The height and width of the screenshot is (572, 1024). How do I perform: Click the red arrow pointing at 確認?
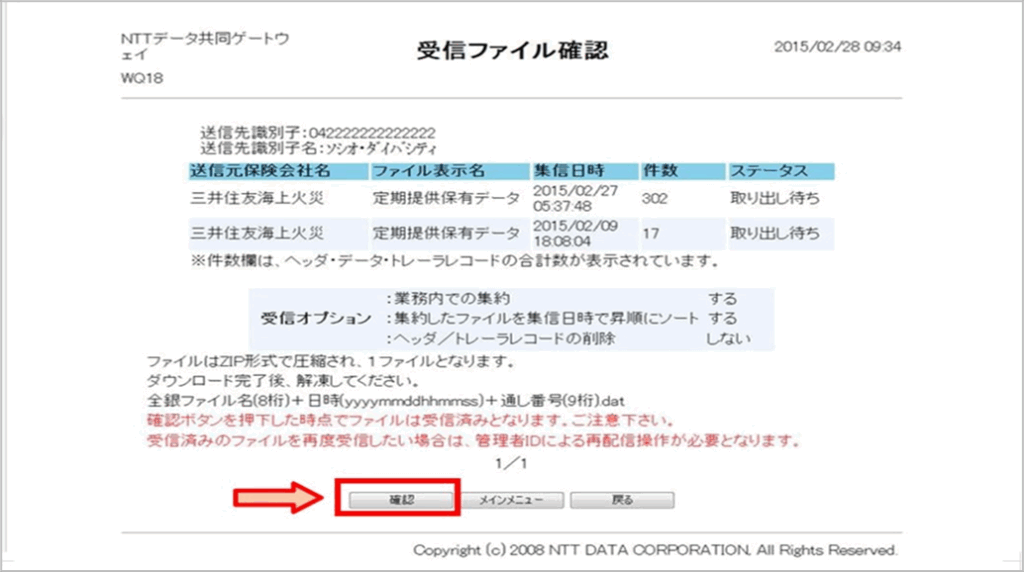(280, 499)
